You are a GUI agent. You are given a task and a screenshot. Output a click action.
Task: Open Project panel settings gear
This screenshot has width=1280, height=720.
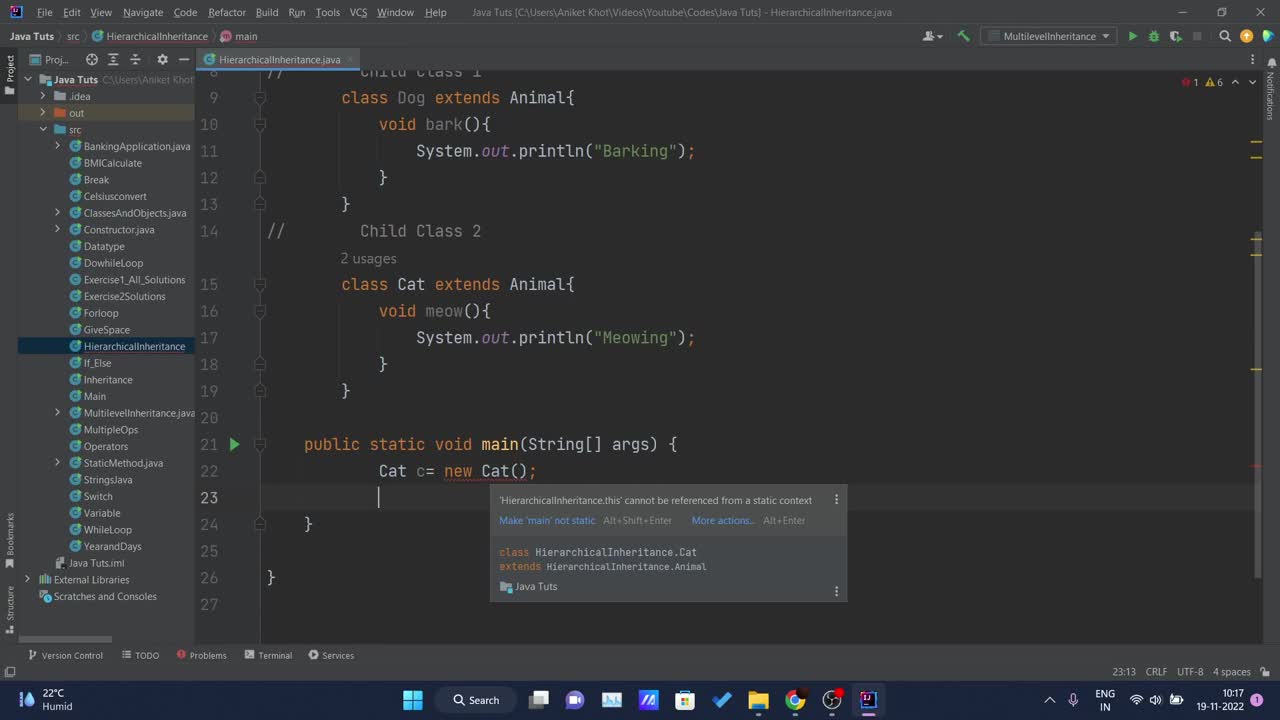[162, 60]
